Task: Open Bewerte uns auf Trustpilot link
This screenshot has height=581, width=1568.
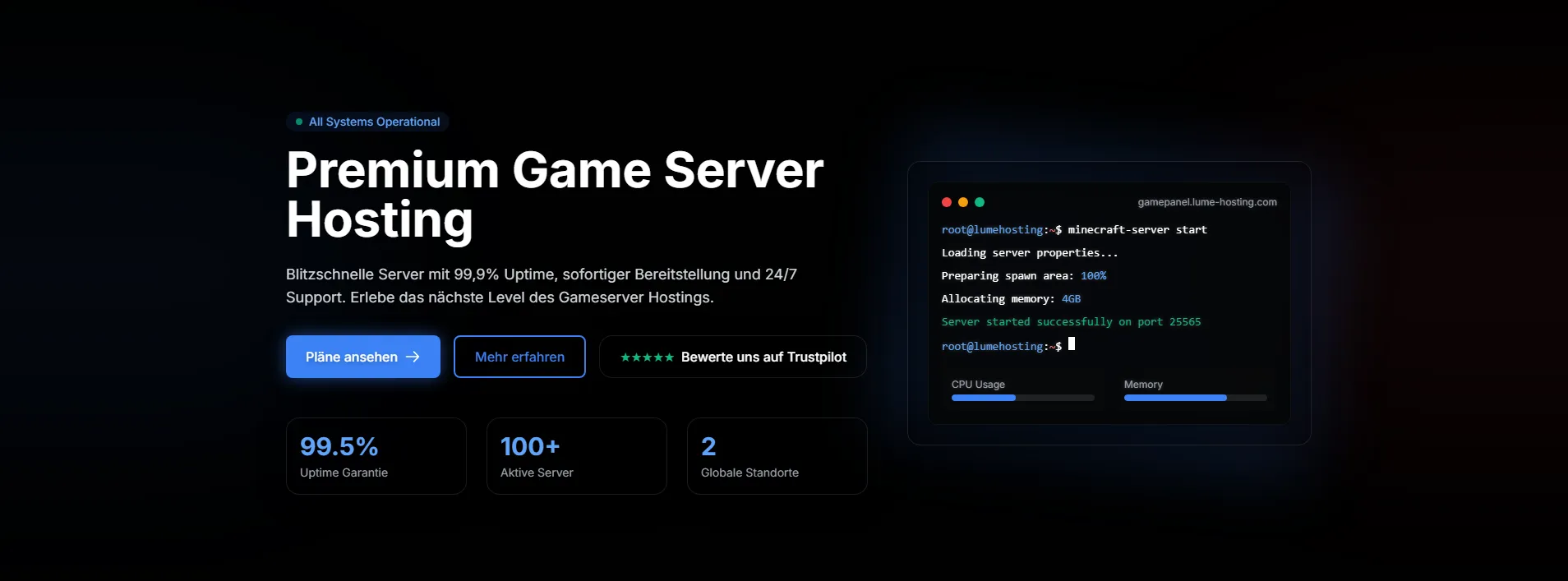Action: [732, 357]
